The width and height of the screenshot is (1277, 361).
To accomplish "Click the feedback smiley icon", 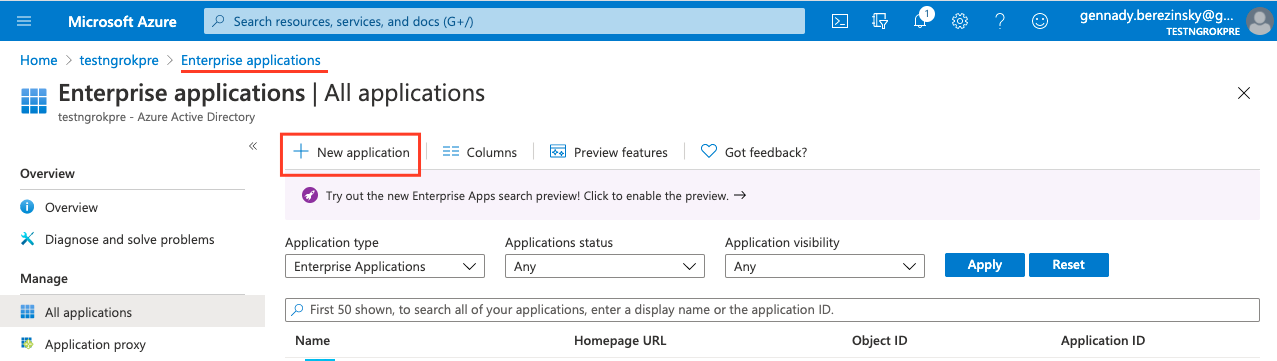I will pyautogui.click(x=1040, y=21).
